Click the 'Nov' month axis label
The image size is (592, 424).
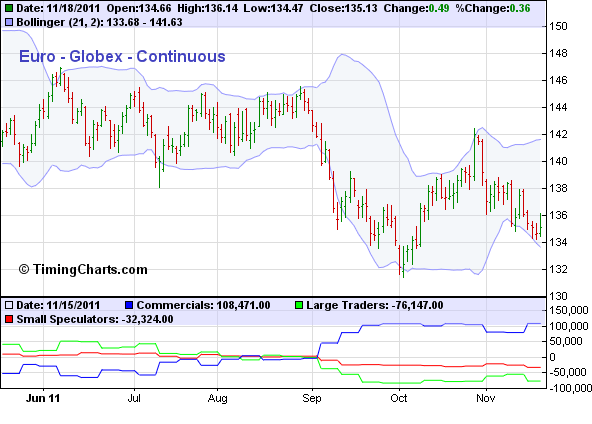pos(486,398)
